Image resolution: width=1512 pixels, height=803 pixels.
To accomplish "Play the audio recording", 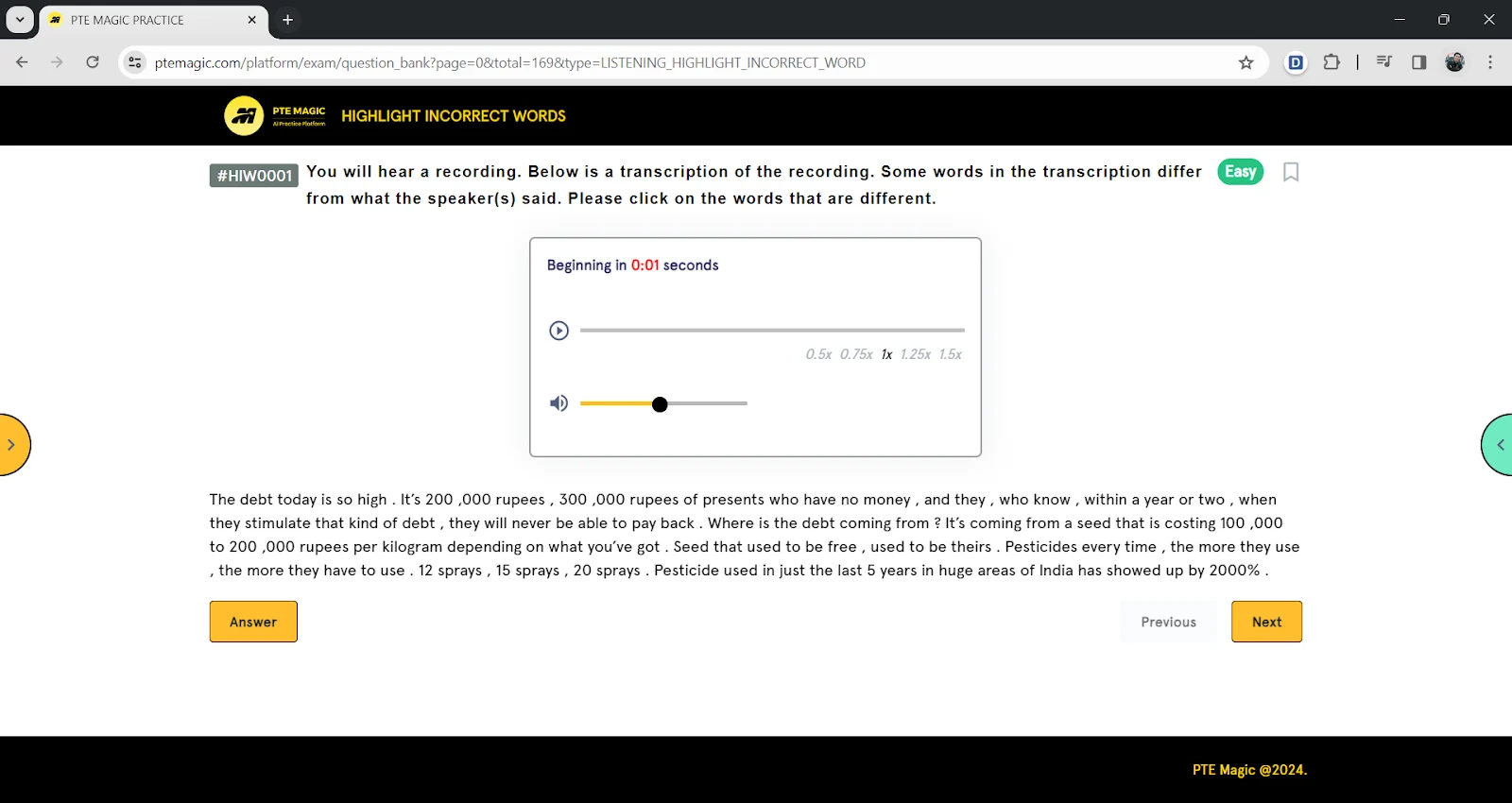I will [x=558, y=331].
